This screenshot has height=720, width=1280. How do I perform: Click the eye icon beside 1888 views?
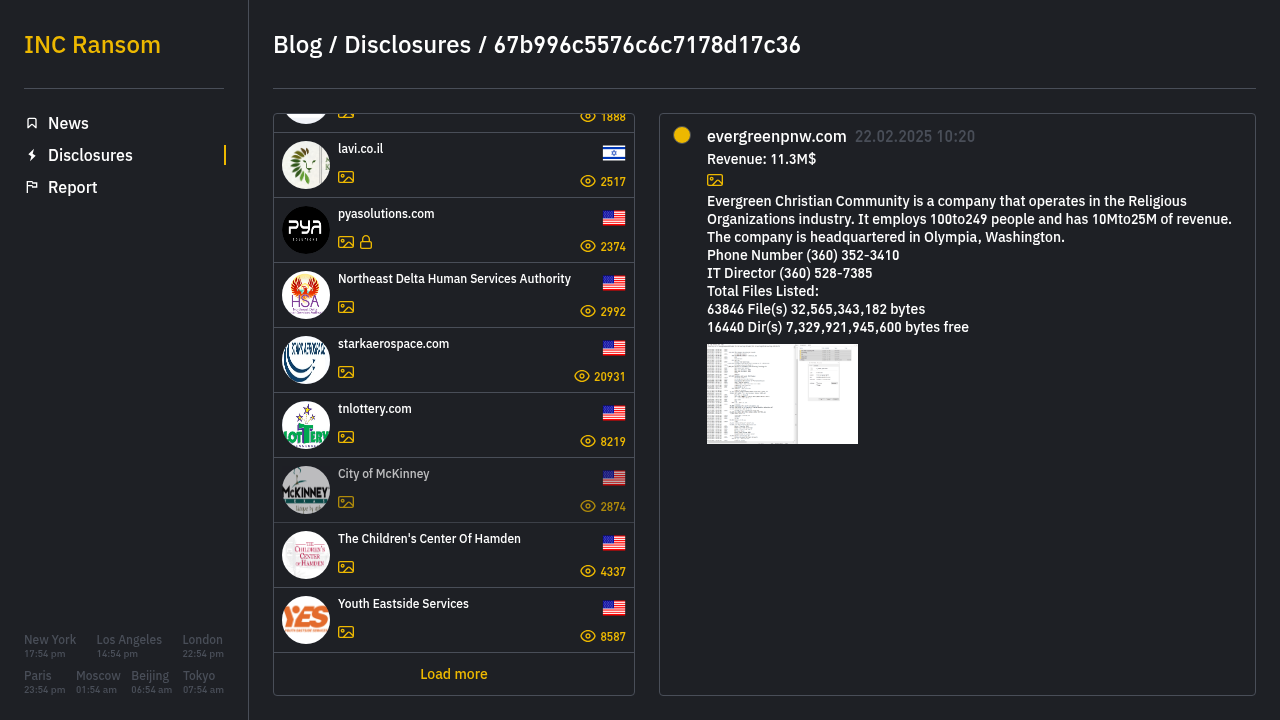pyautogui.click(x=588, y=117)
